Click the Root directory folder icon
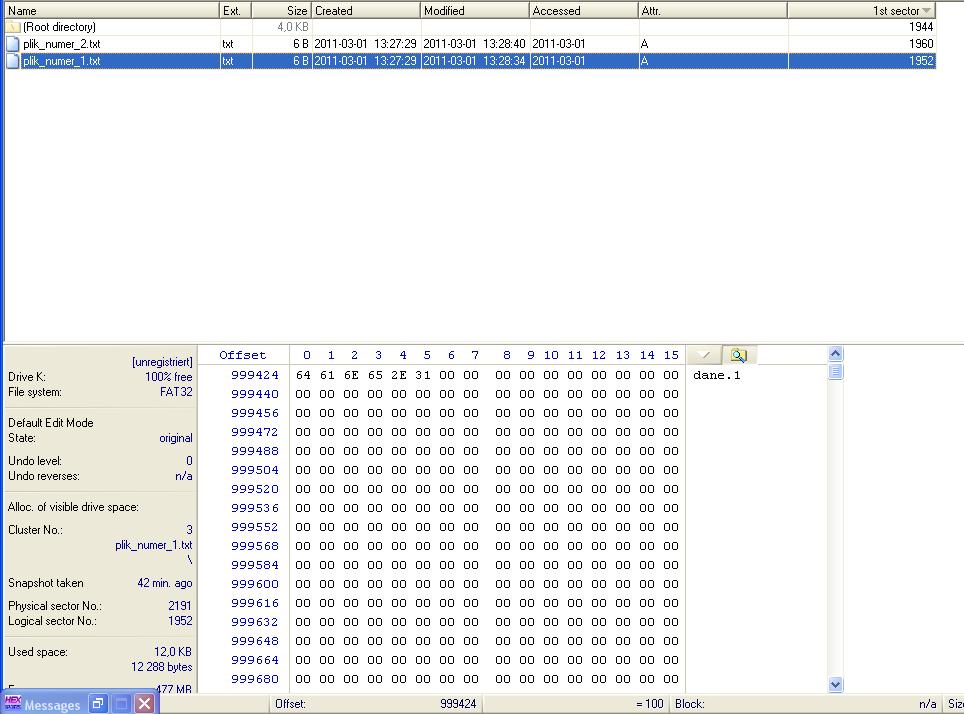The height and width of the screenshot is (714, 964). tap(14, 27)
